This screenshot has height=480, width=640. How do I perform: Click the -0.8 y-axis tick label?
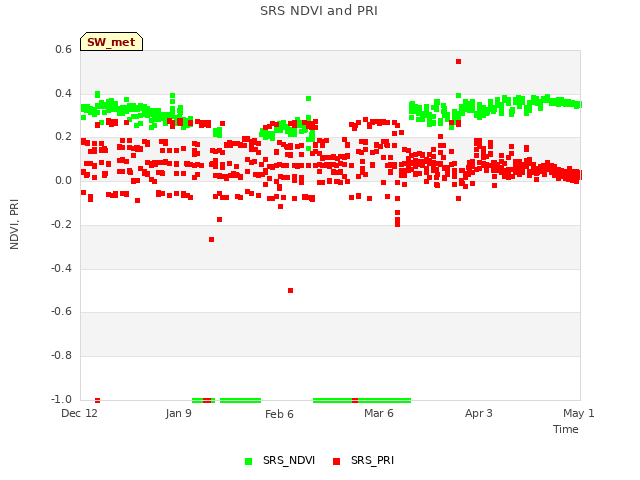[61, 356]
